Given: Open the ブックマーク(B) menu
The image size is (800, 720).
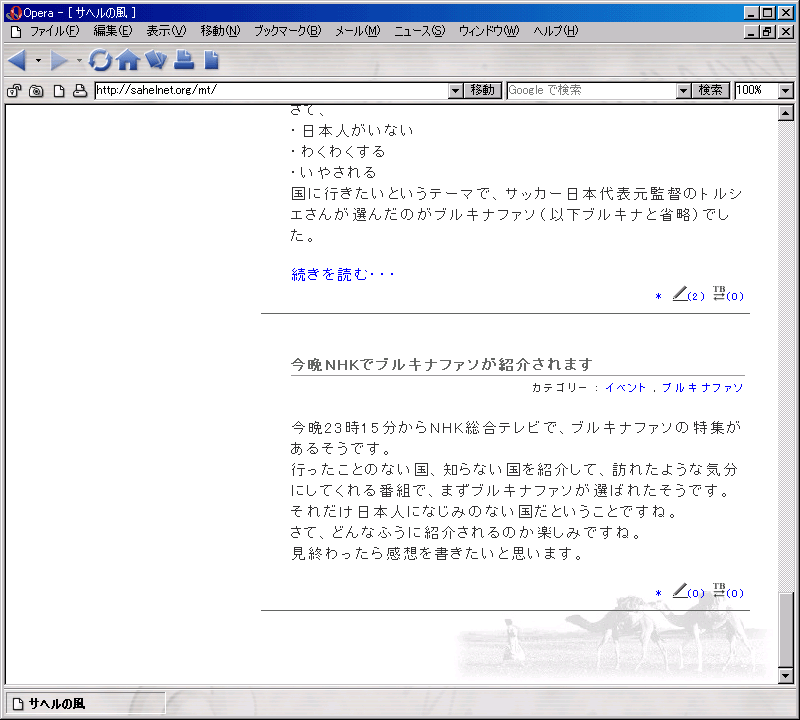Looking at the screenshot, I should pos(288,32).
